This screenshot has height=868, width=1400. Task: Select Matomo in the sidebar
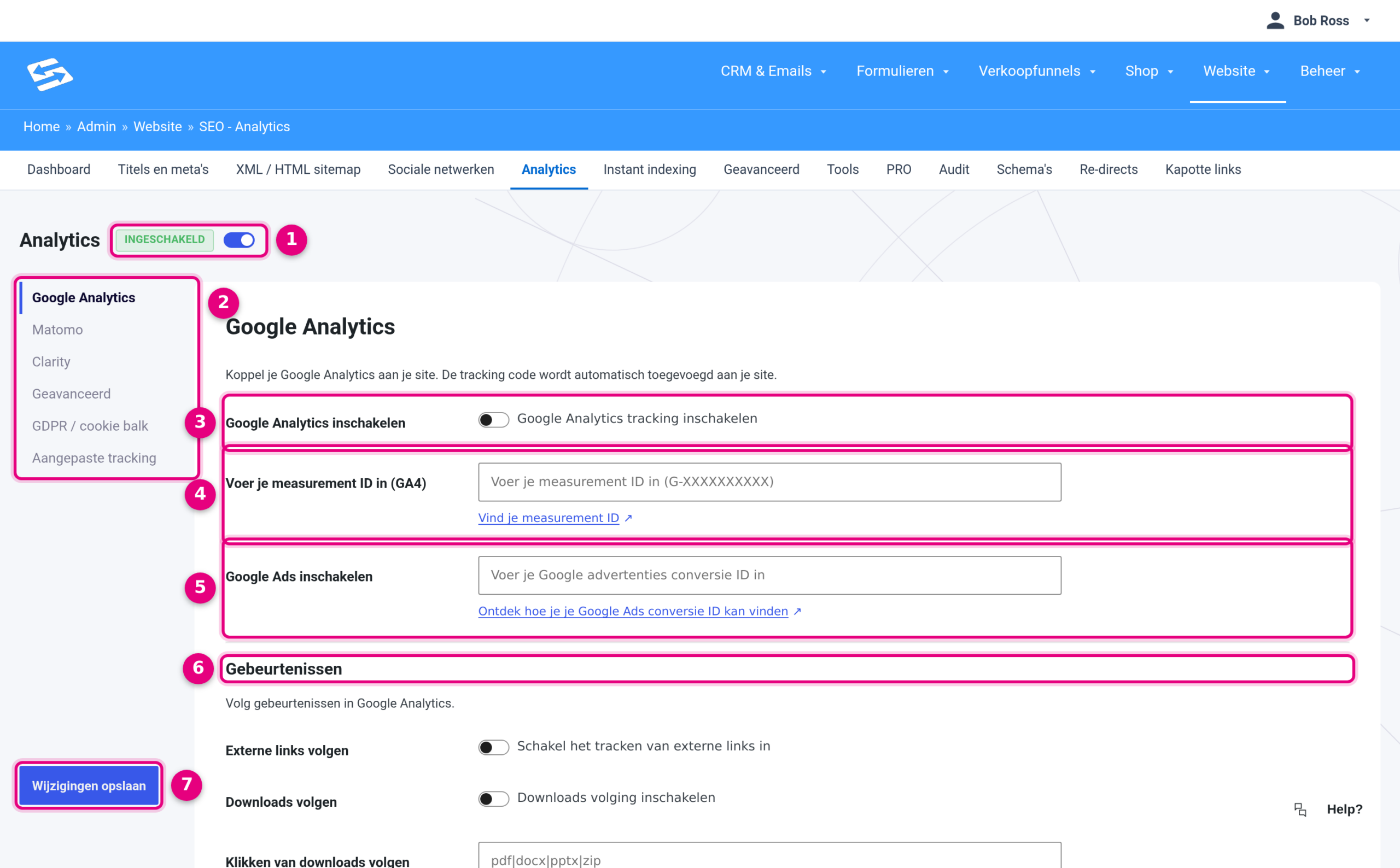click(57, 330)
